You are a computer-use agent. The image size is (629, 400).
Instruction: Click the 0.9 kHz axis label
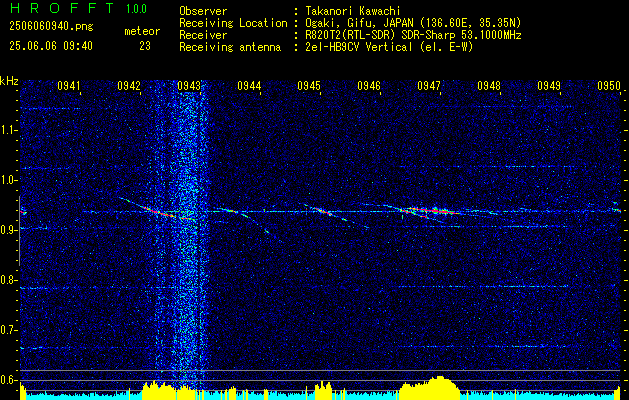(x=8, y=230)
